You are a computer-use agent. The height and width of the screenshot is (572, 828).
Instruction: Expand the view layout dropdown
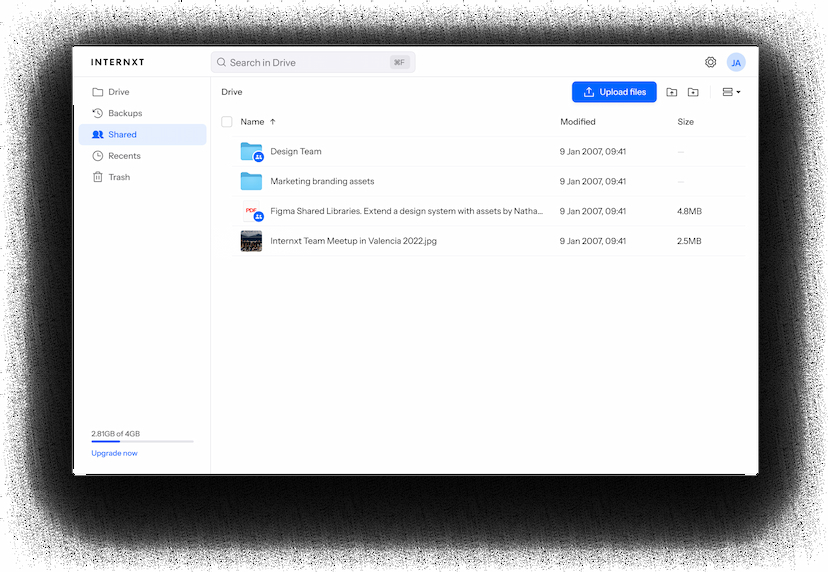point(731,92)
